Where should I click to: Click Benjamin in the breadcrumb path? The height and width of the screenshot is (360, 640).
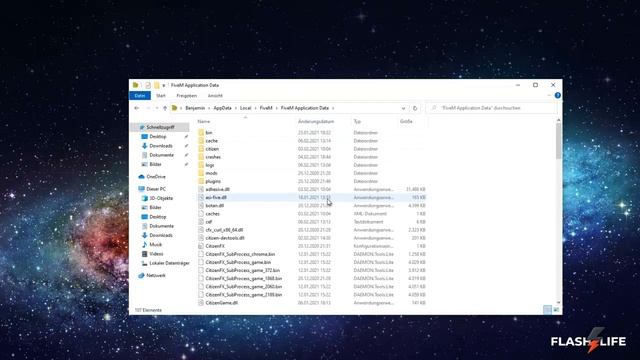195,108
